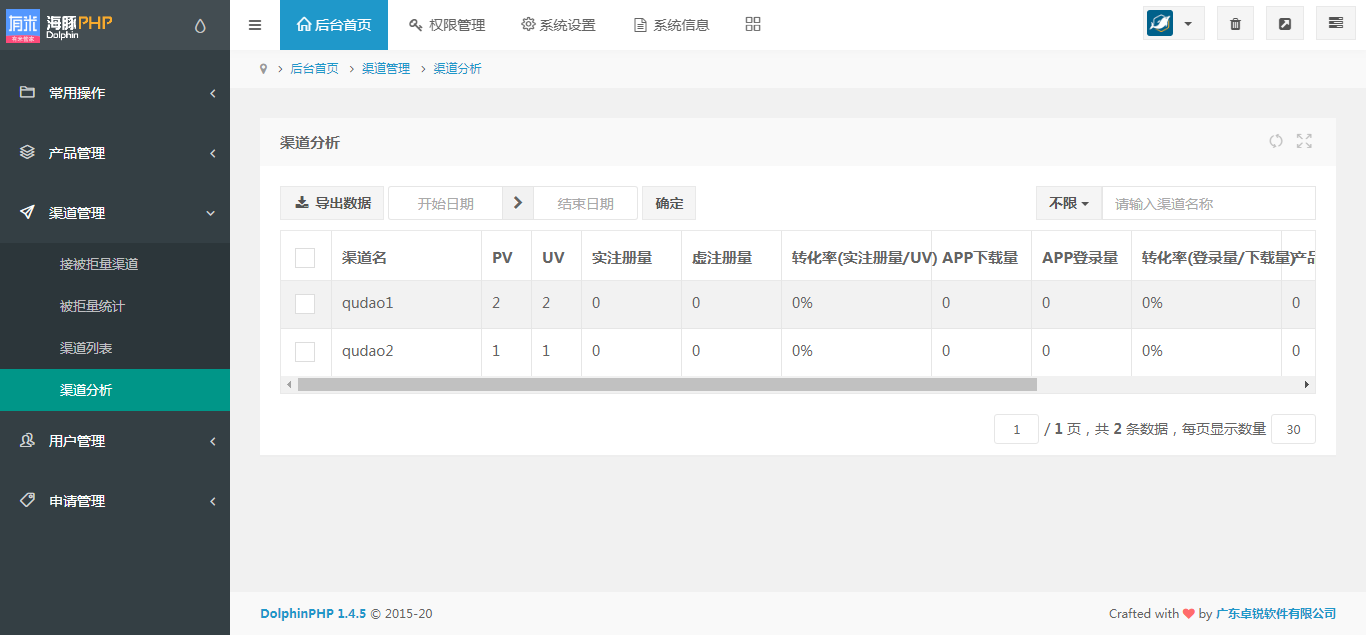Focus the 请输入渠道名称 search field

(x=1207, y=203)
